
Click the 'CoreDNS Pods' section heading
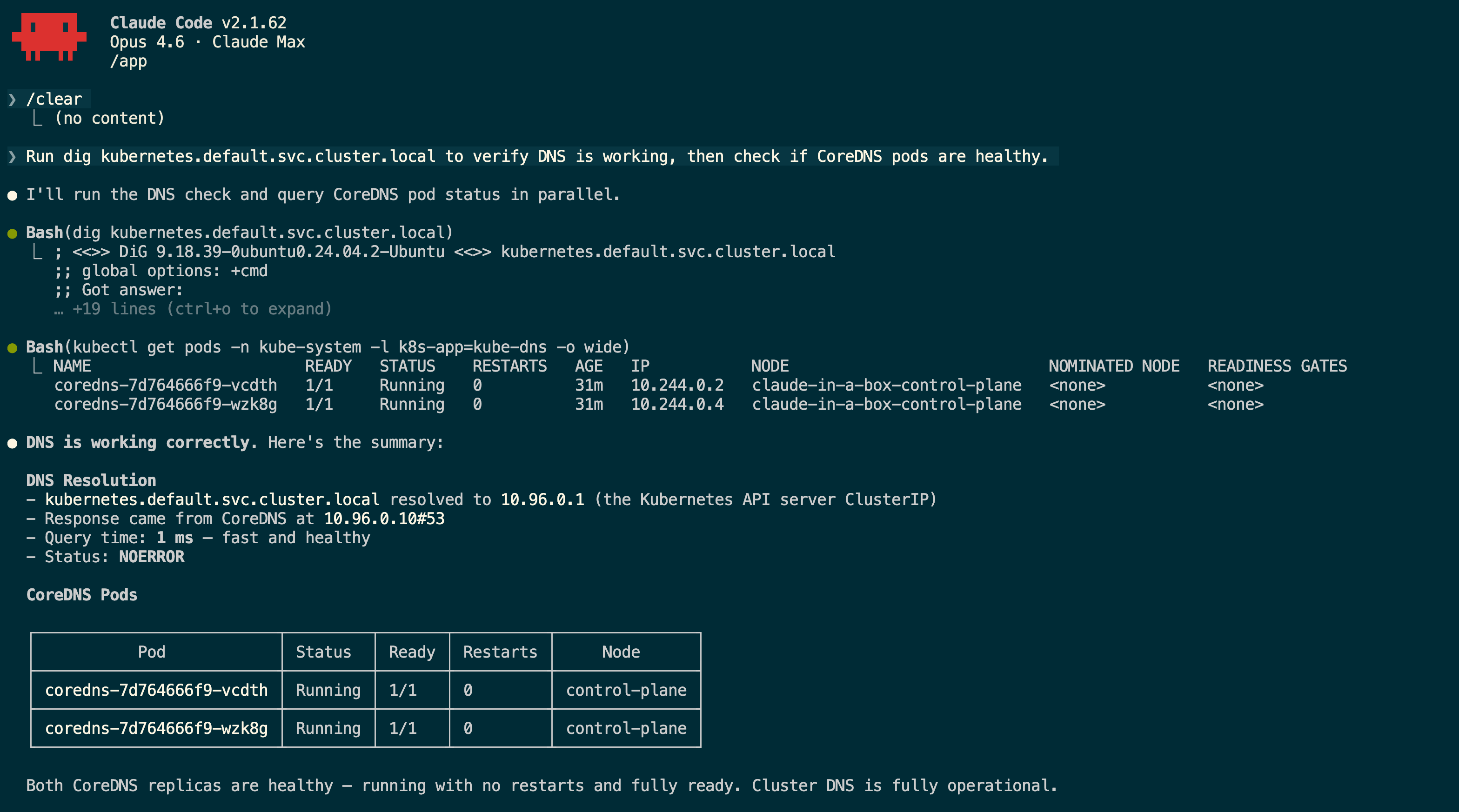81,594
